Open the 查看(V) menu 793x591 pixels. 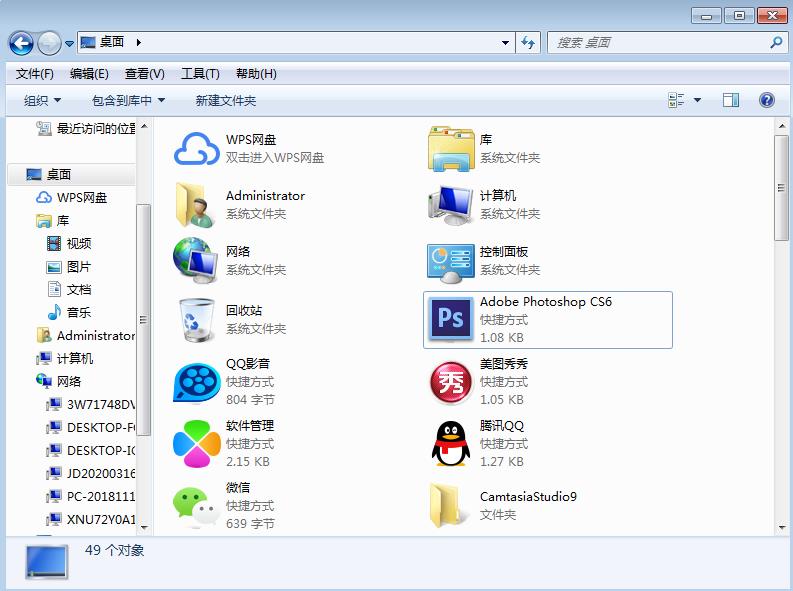pyautogui.click(x=145, y=74)
